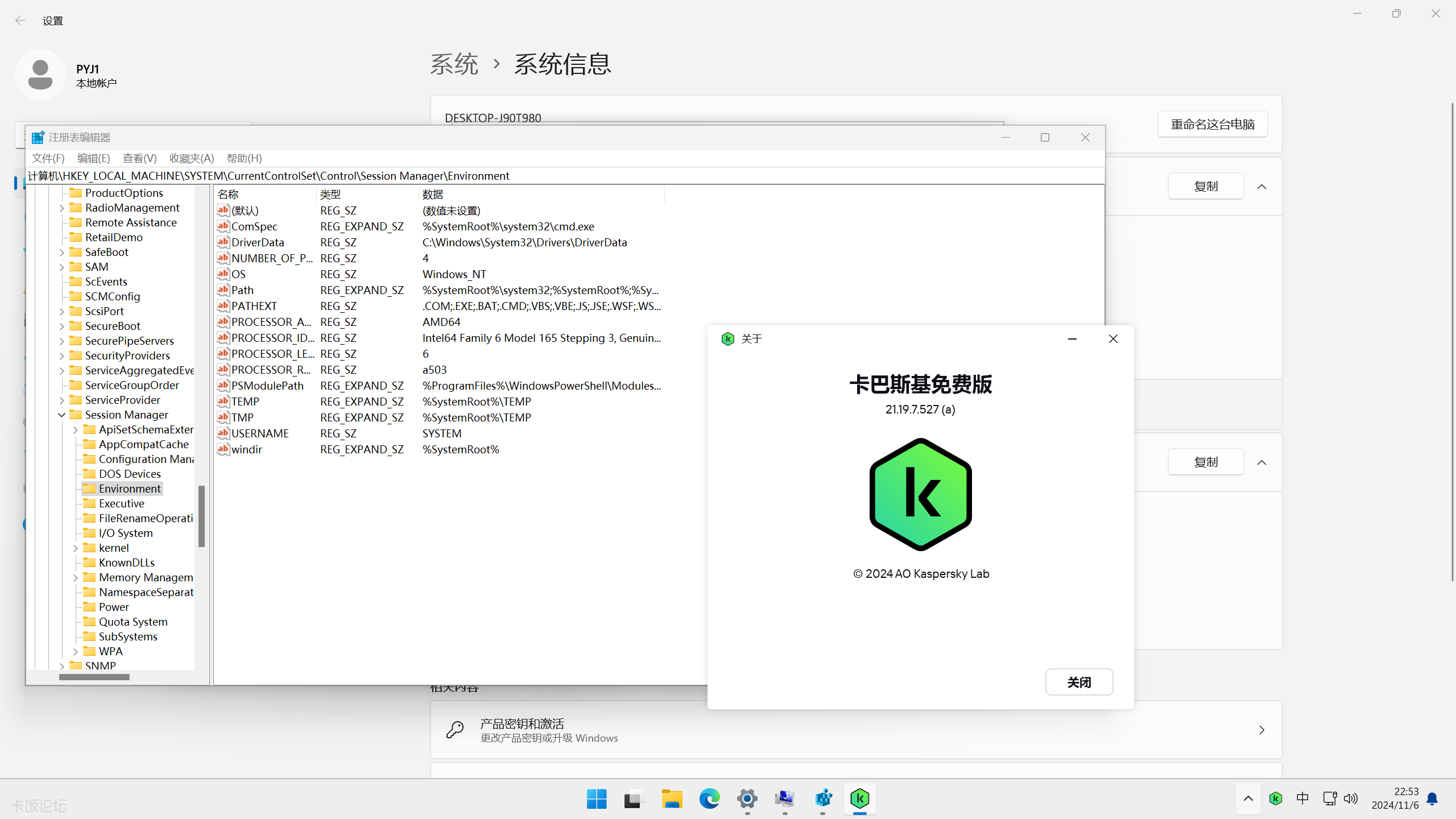Switch to Registry Editor taskbar icon

pos(823,799)
